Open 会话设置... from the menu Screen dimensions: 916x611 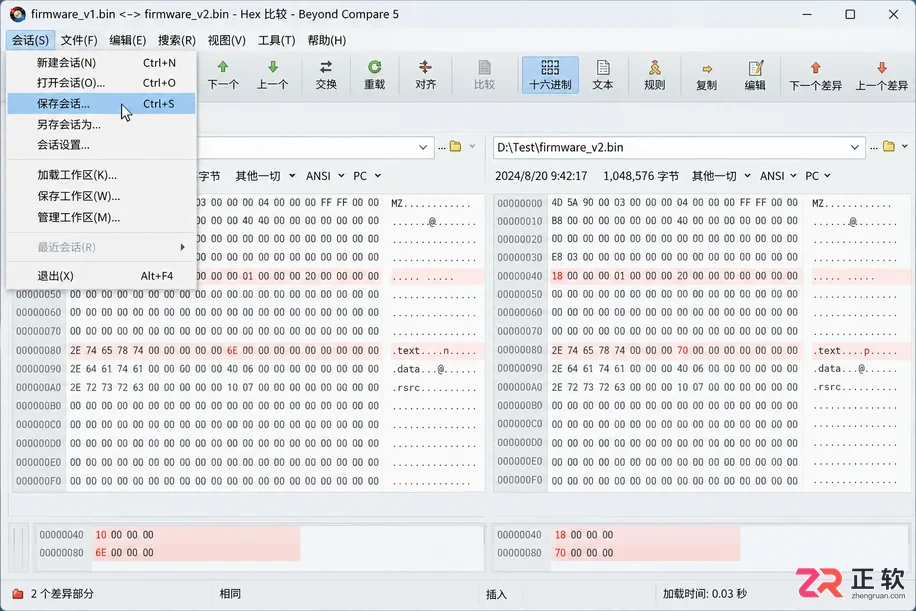pyautogui.click(x=101, y=145)
